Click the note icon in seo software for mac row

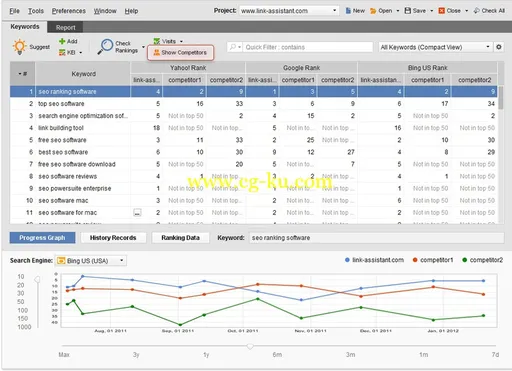[x=137, y=213]
